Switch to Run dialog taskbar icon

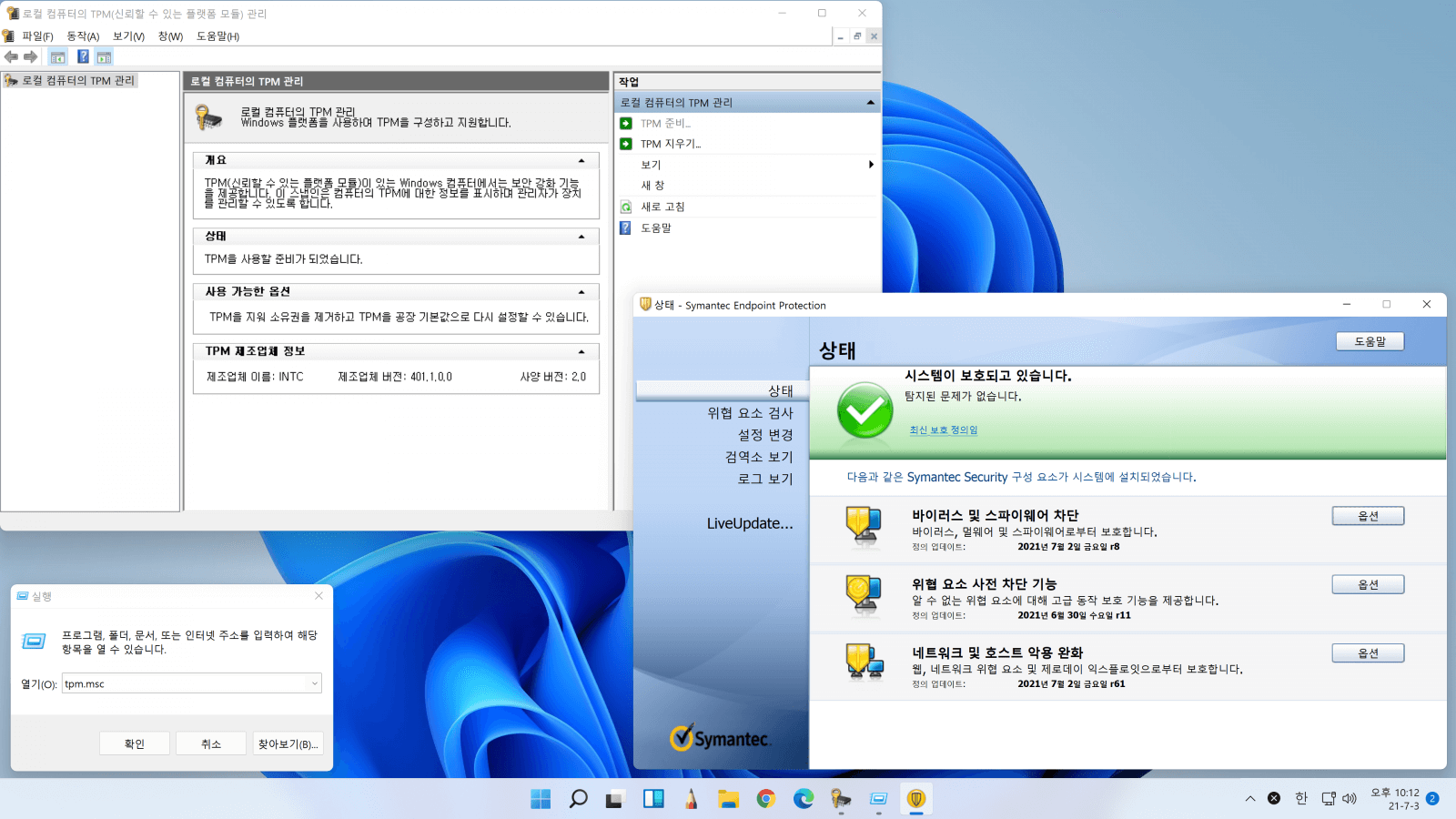[878, 799]
